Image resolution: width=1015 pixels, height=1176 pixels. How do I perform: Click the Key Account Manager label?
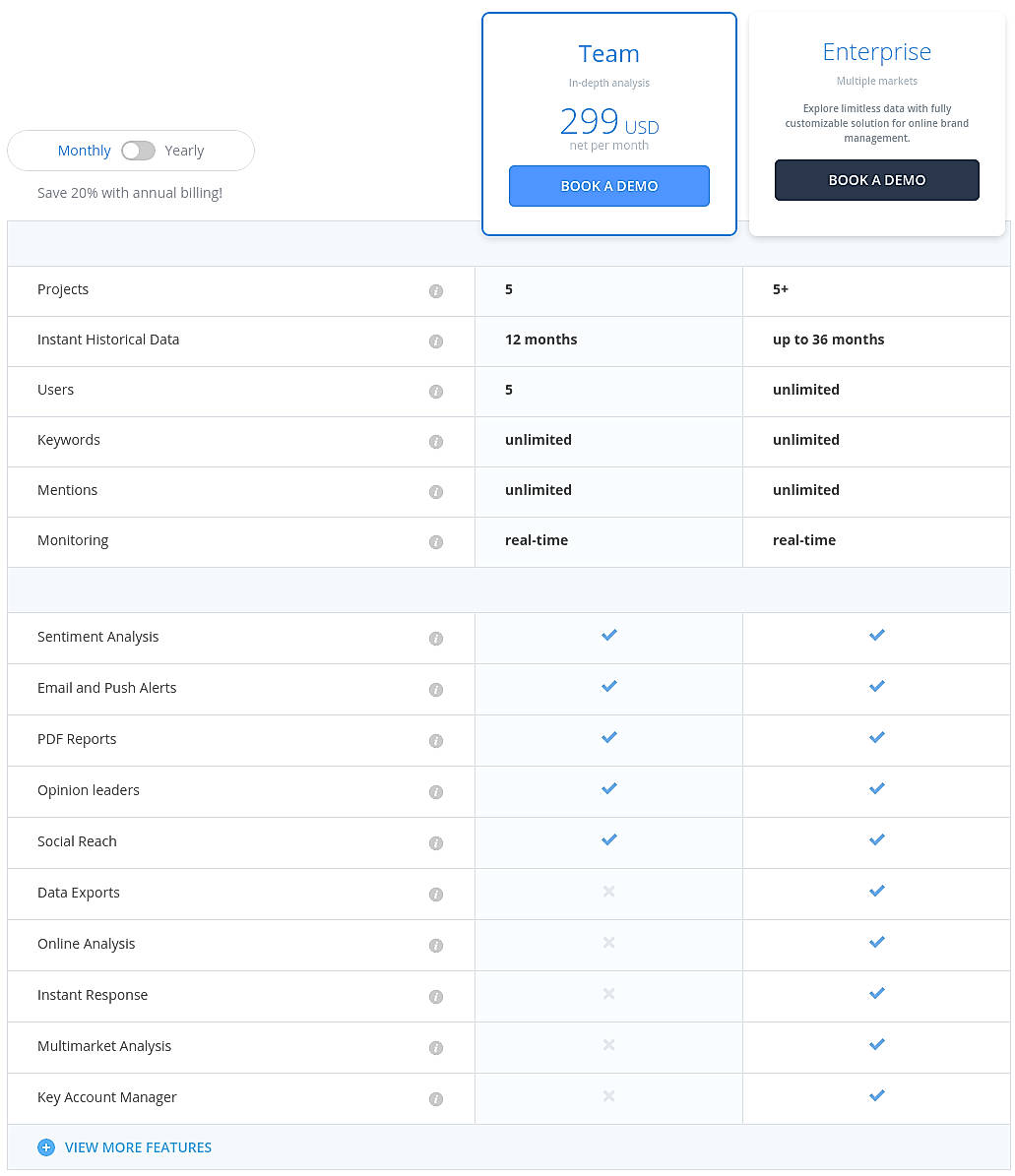(107, 1097)
